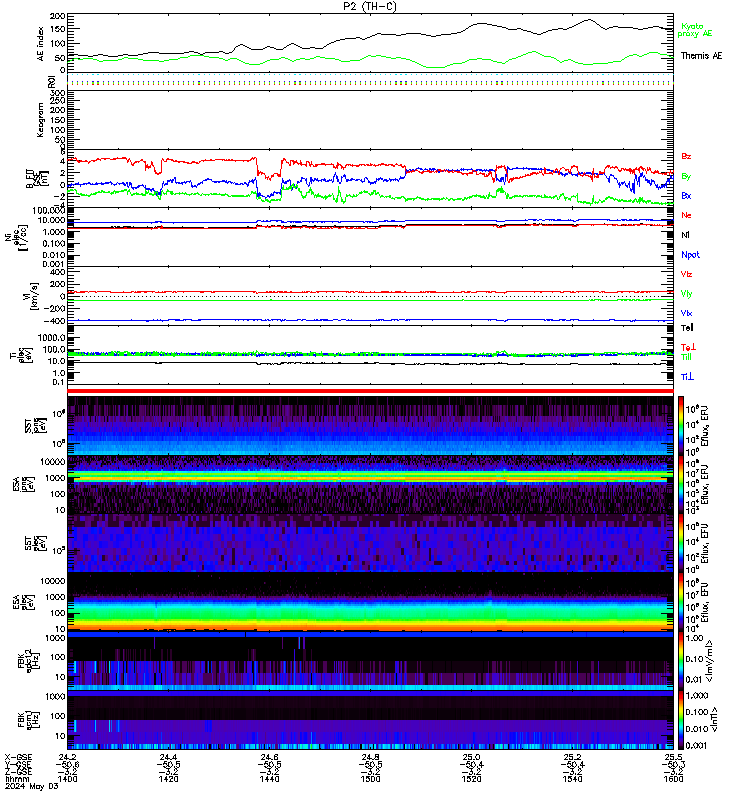750x800 pixels.
Task: Select the "1600" time tick label
Action: click(x=673, y=779)
